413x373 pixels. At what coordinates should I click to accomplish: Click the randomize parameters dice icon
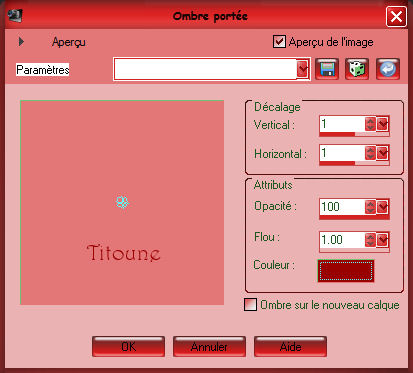[x=357, y=69]
